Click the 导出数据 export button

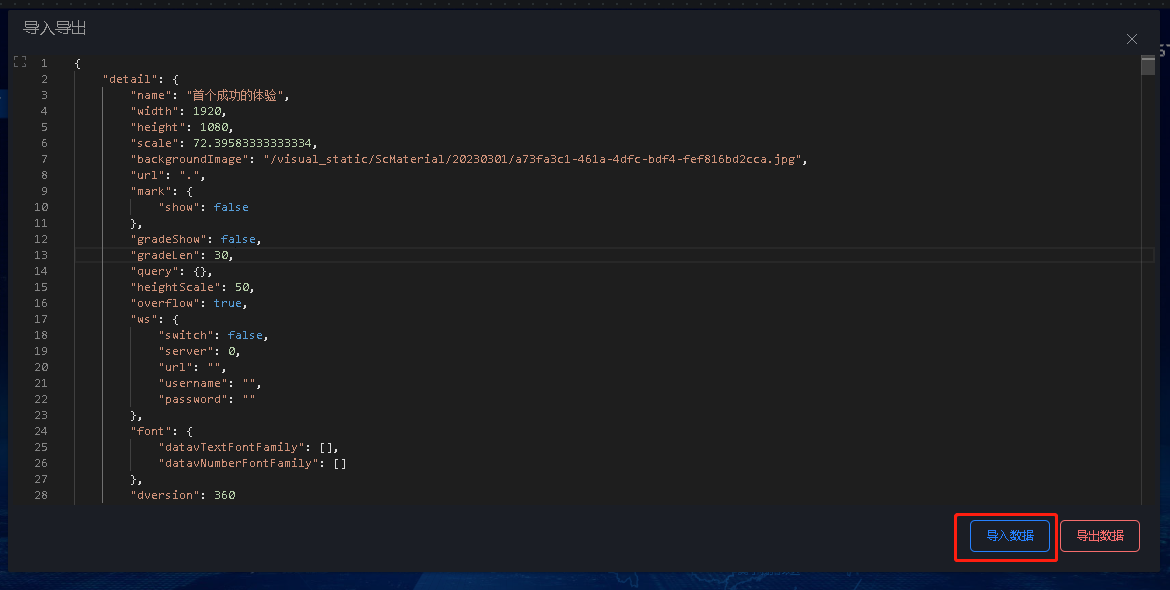point(1100,536)
